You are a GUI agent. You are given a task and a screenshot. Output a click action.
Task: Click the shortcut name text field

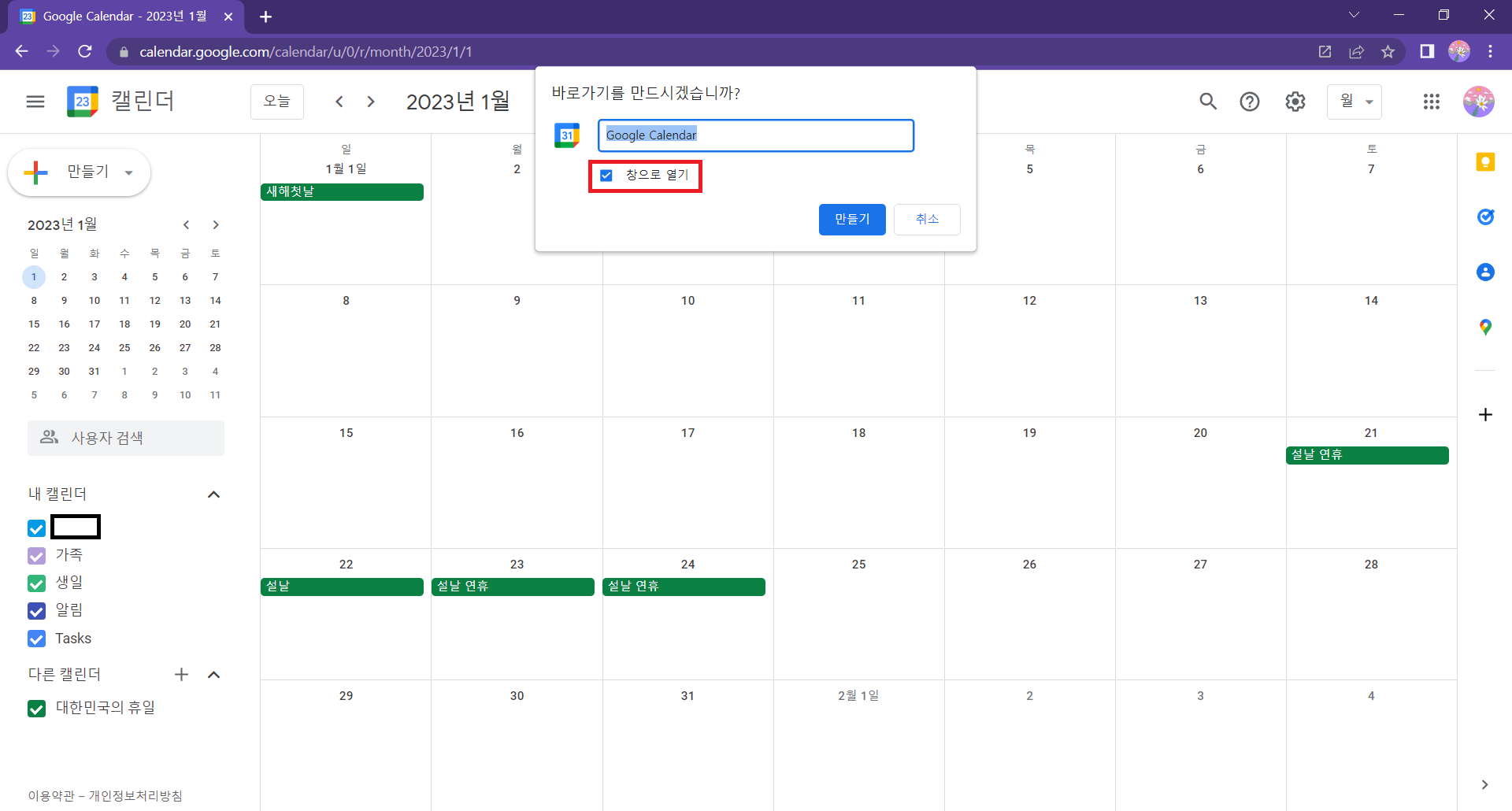[x=756, y=135]
